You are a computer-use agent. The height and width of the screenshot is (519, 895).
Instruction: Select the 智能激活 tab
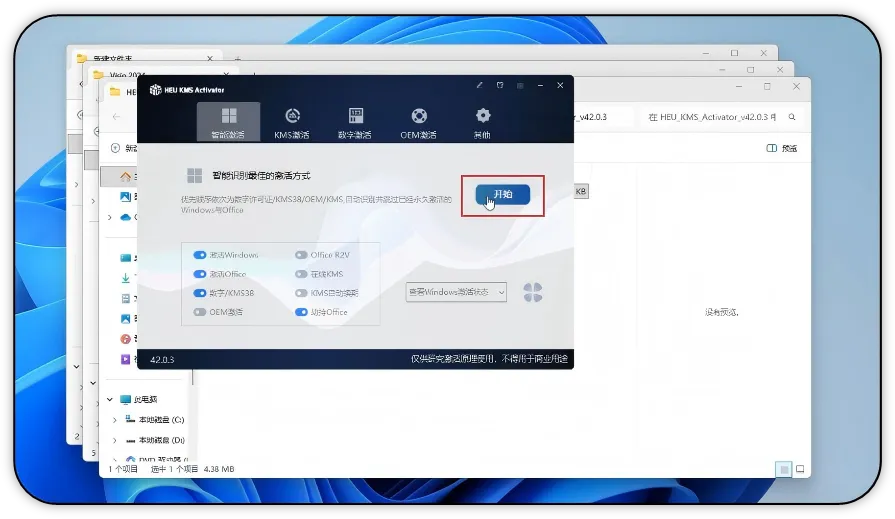click(228, 122)
